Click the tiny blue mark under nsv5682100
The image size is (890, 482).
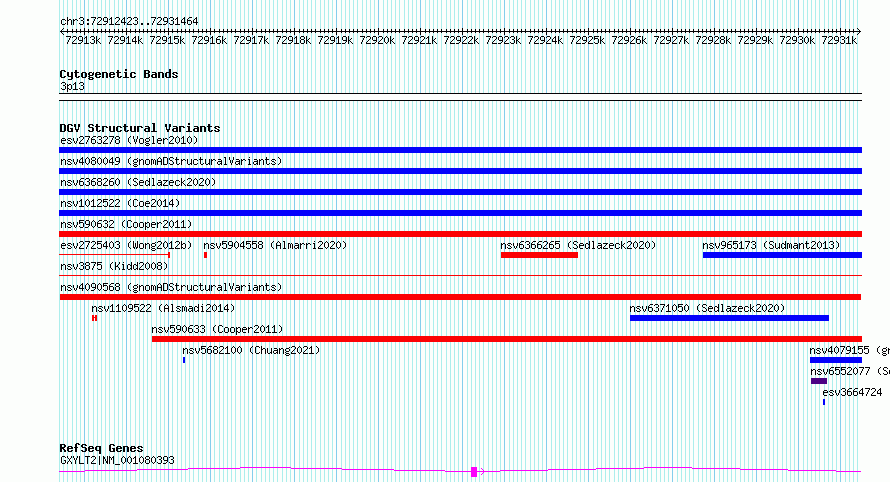pyautogui.click(x=184, y=360)
